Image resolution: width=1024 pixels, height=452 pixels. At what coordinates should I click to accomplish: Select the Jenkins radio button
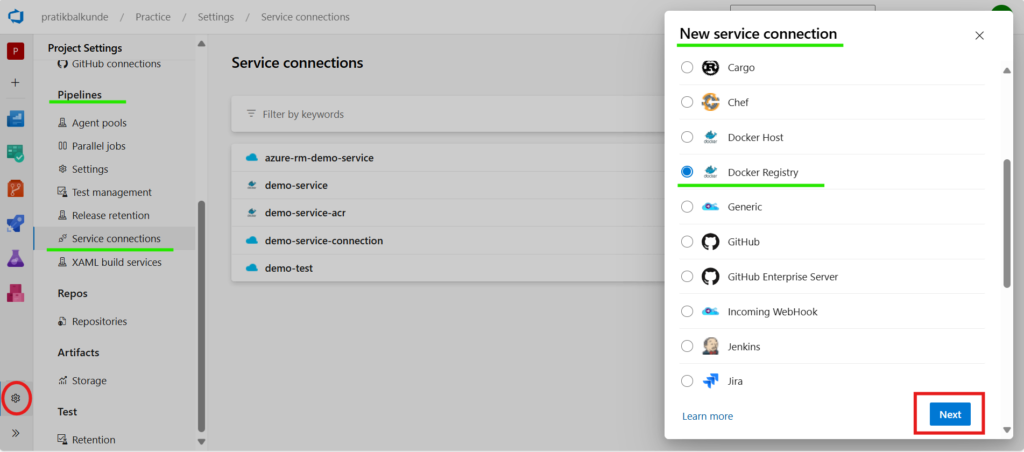687,346
